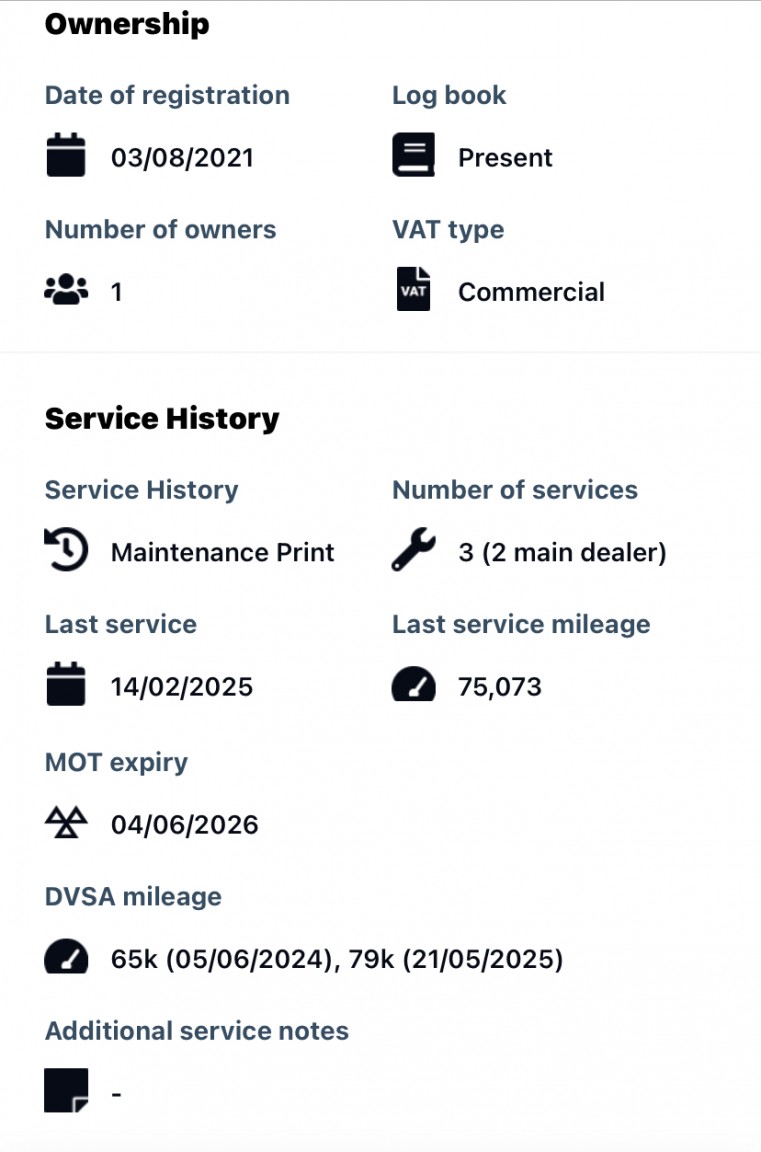Select the maintenance history clock icon
761x1152 pixels.
coord(64,550)
